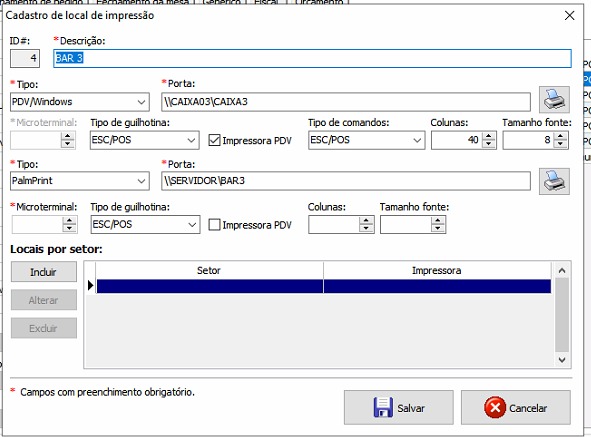Click the row indicator arrow in sector grid
Image resolution: width=591 pixels, height=437 pixels.
pos(90,285)
